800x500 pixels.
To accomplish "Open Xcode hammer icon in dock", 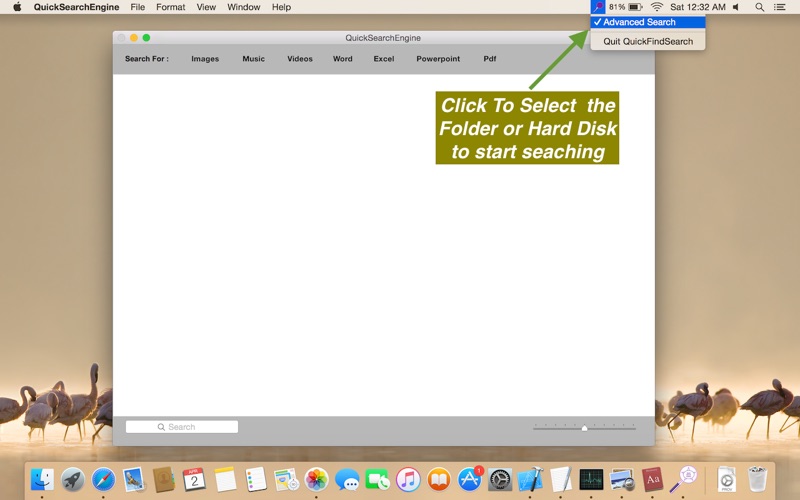I will coord(531,480).
